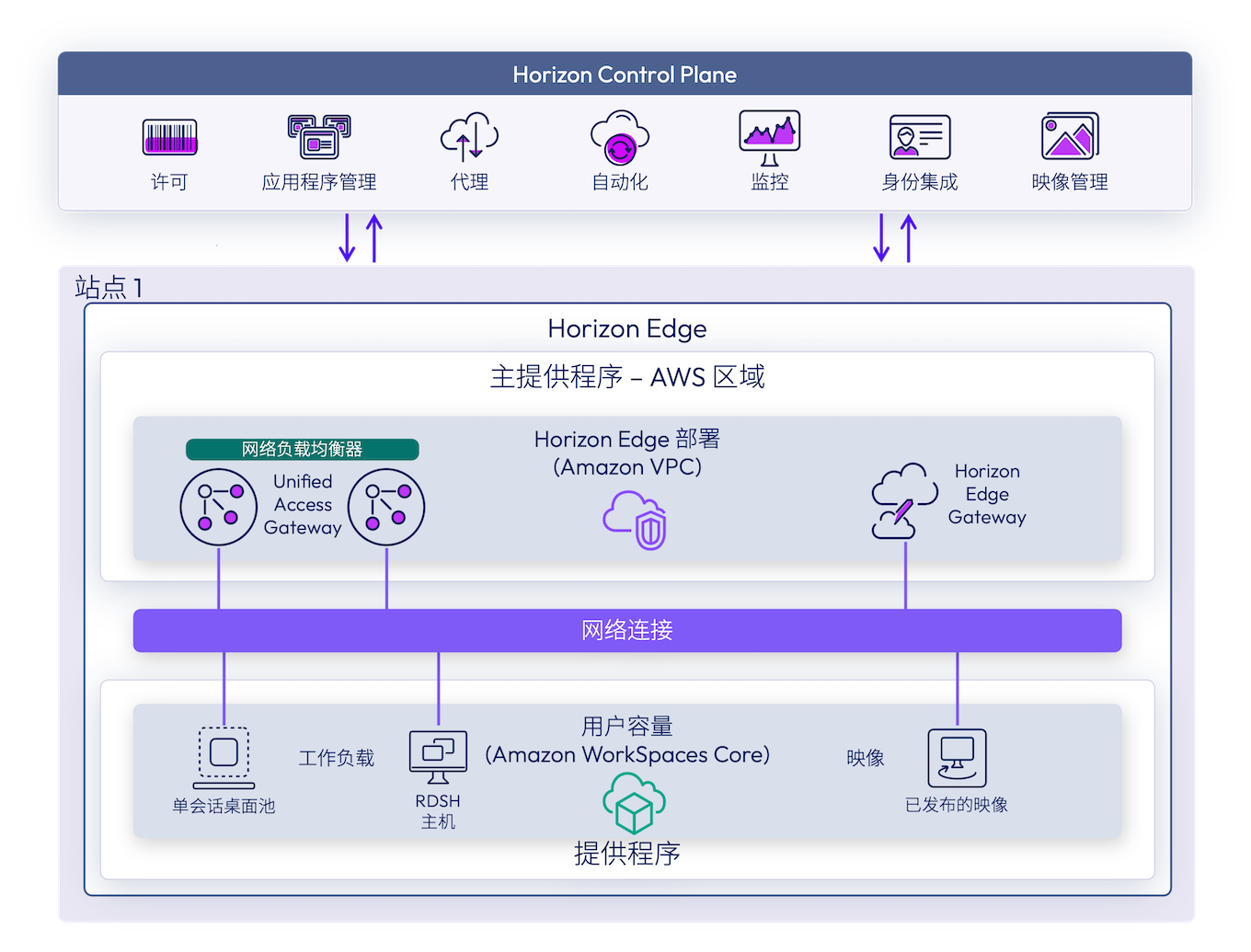Select the 网络负载均衡器 green label
Viewport: 1251px width, 952px height.
[x=303, y=449]
